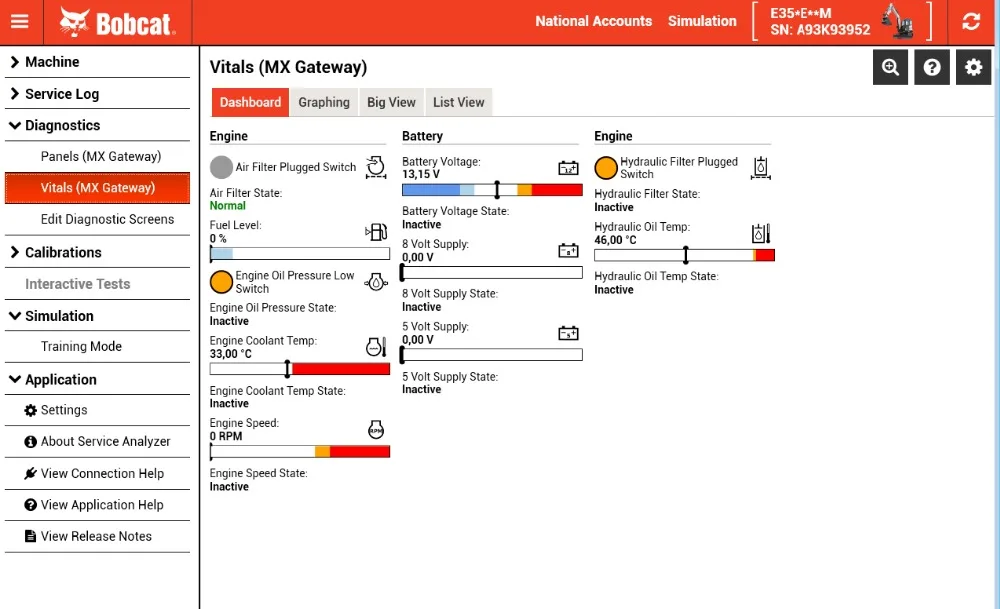Screen dimensions: 1000x609
Task: Click the View Connection Help plug icon
Action: (31, 473)
